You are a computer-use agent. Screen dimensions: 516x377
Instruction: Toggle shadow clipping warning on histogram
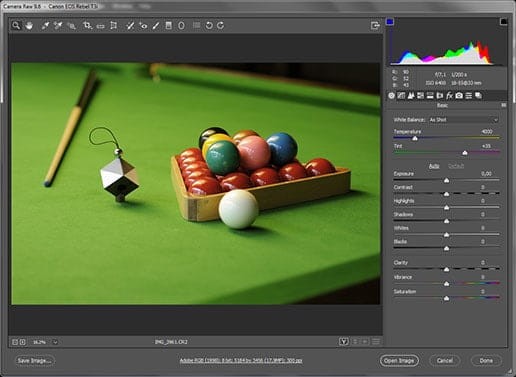pos(390,22)
